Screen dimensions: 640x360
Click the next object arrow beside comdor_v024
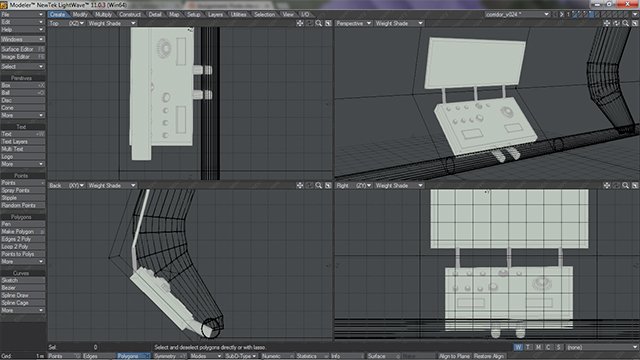562,14
